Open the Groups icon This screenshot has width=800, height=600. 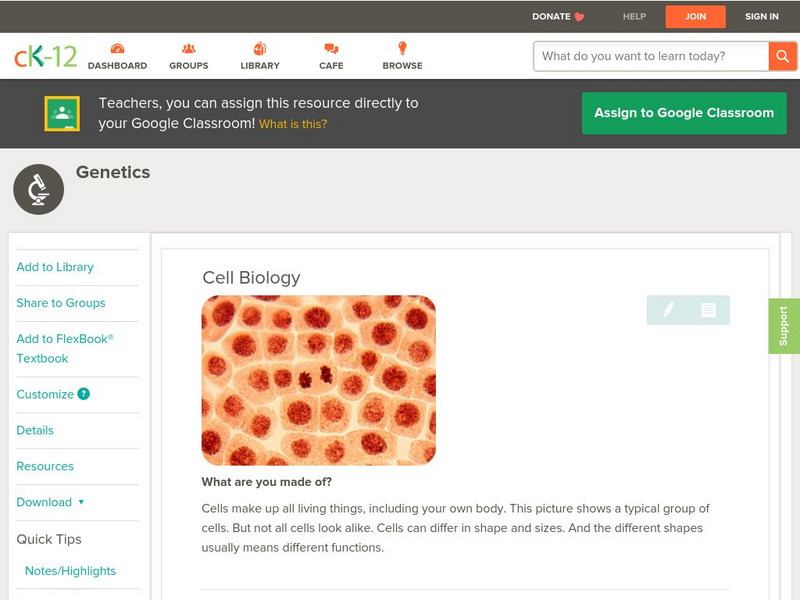click(x=189, y=49)
